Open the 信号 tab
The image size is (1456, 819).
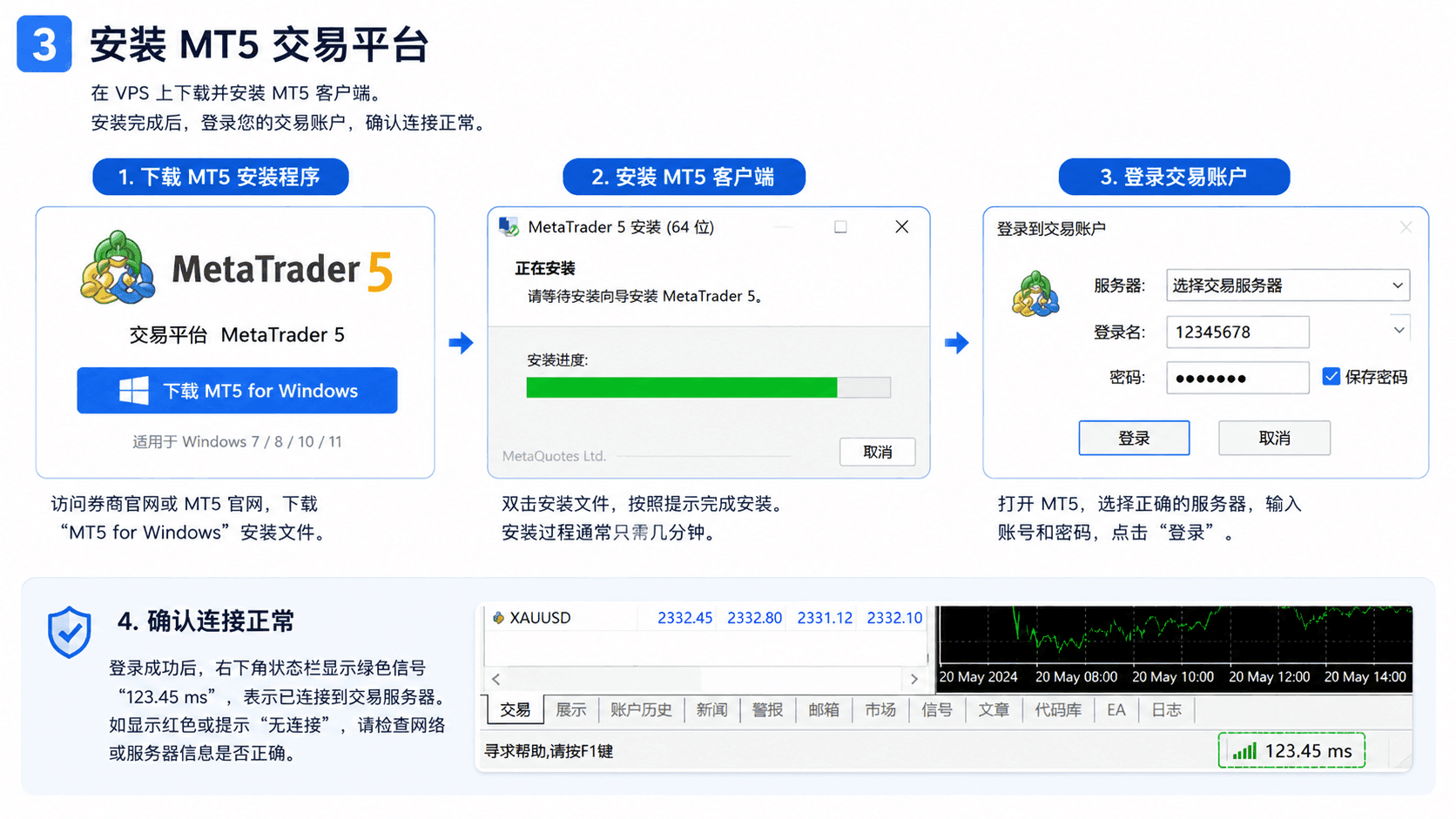point(937,710)
